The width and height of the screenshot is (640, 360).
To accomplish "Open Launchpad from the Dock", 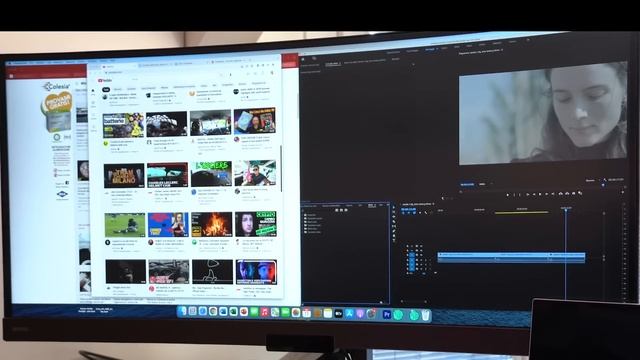I will [192, 312].
